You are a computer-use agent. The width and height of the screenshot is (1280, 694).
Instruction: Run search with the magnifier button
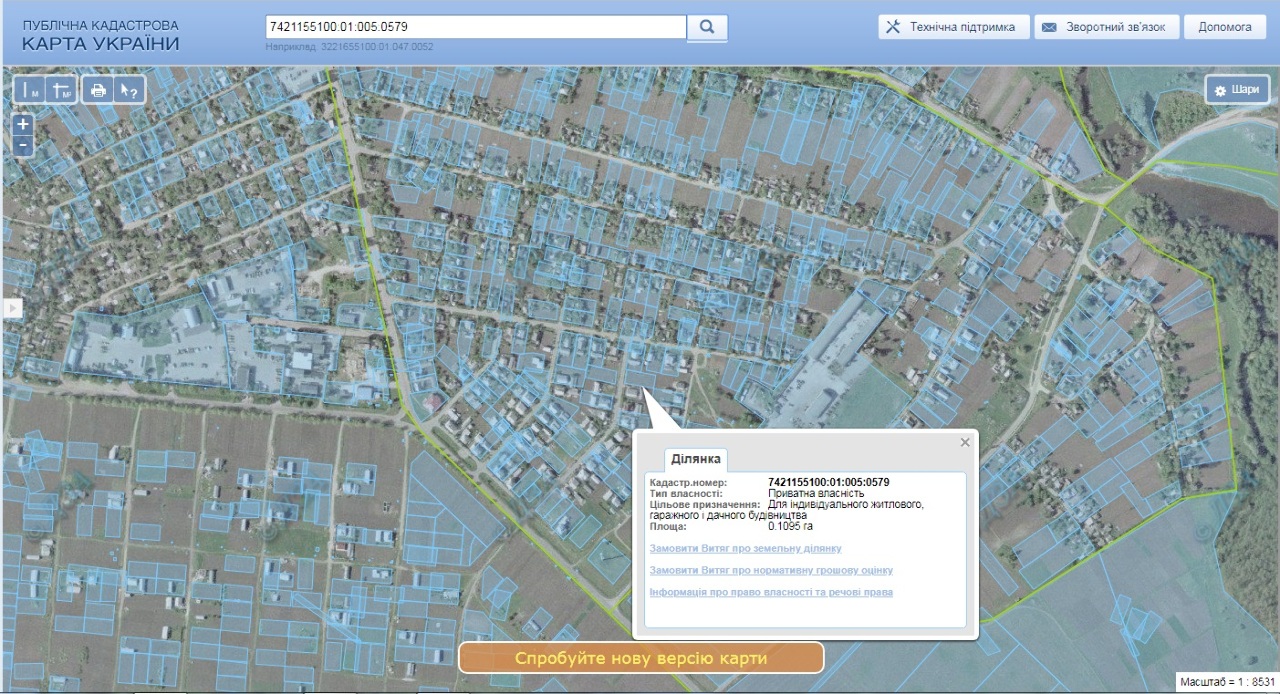pyautogui.click(x=707, y=27)
